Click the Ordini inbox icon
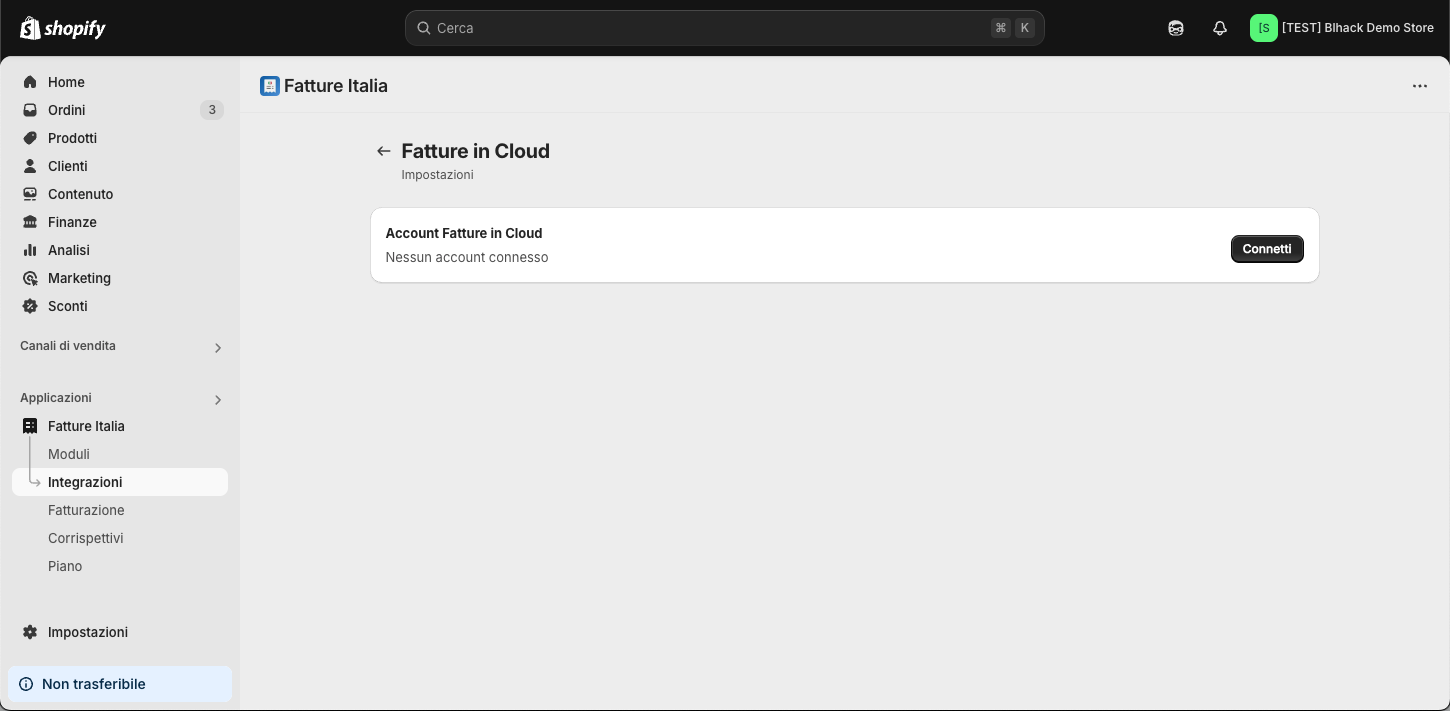This screenshot has height=711, width=1450. pos(30,110)
